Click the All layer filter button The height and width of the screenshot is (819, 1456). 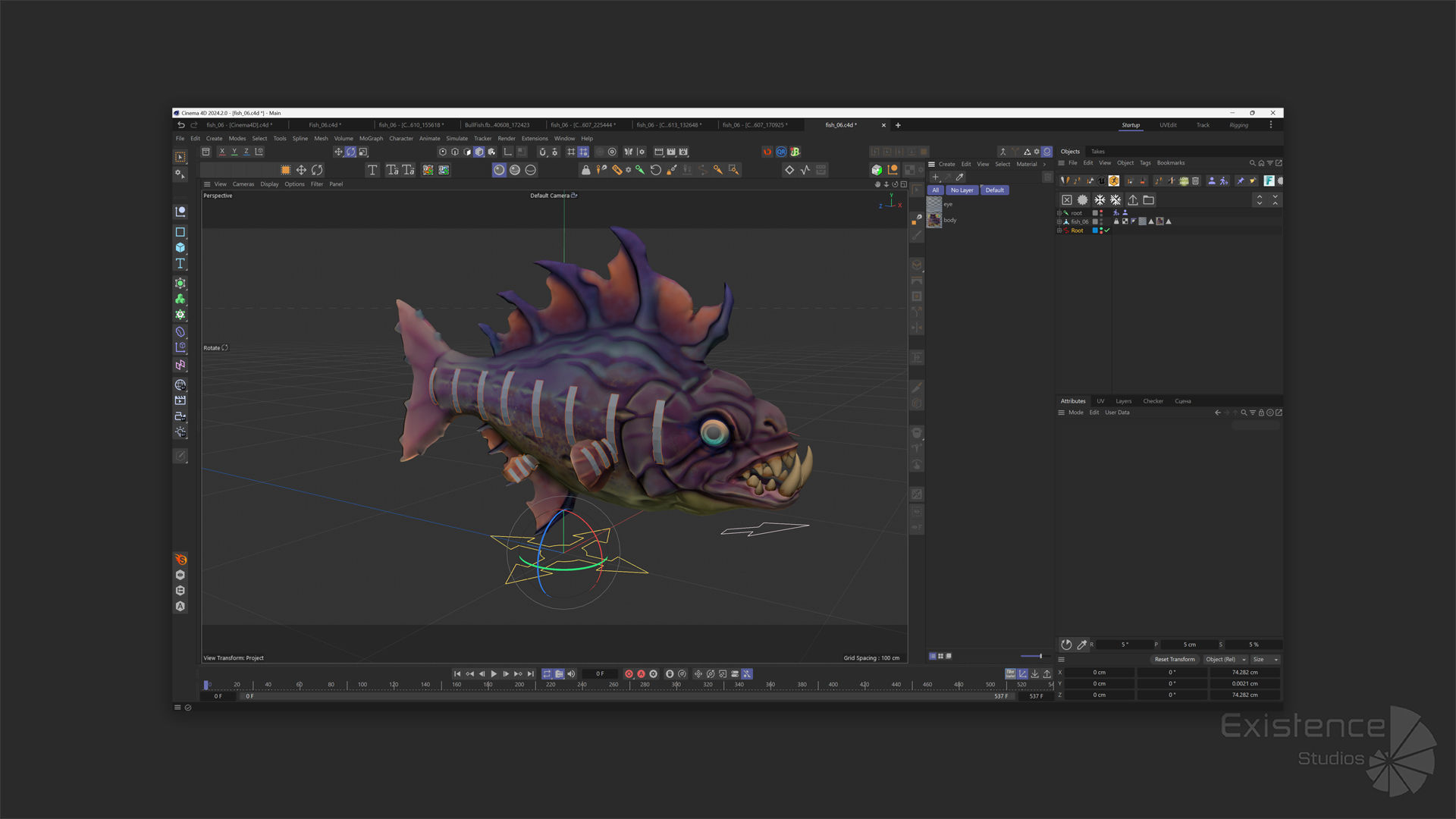pyautogui.click(x=936, y=190)
